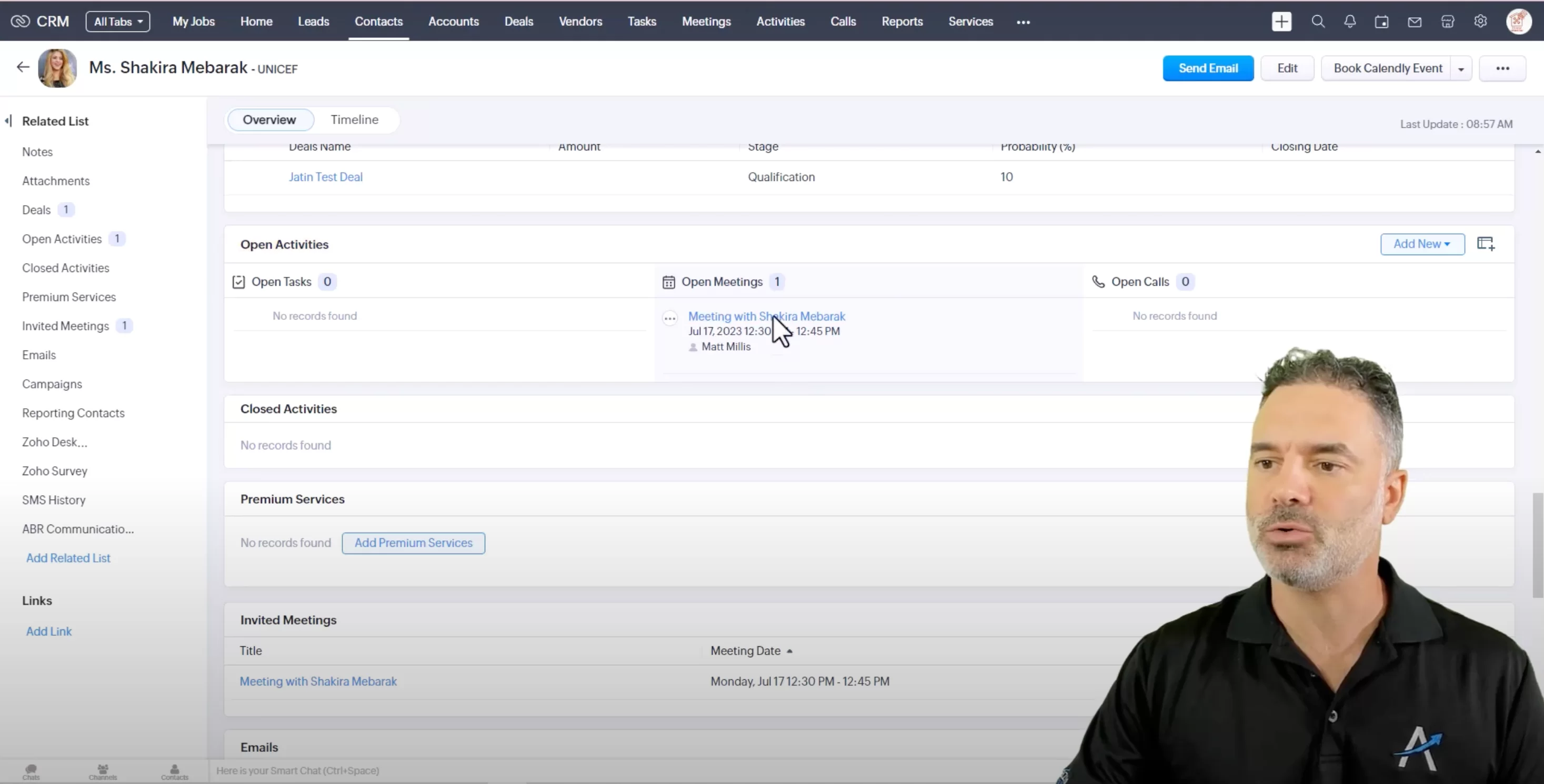The height and width of the screenshot is (784, 1544).
Task: Open the search magnifier icon
Action: coord(1317,22)
